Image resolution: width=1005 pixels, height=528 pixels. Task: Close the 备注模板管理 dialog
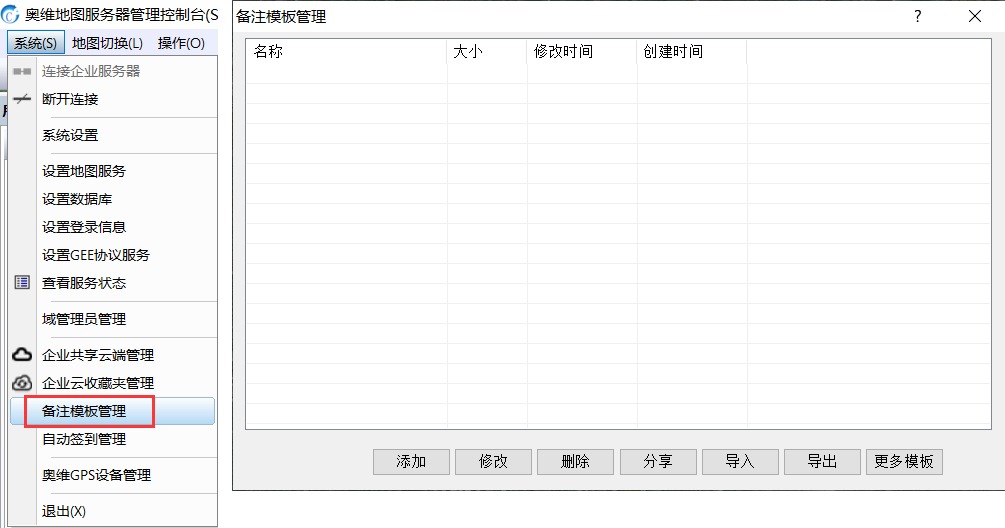[974, 16]
